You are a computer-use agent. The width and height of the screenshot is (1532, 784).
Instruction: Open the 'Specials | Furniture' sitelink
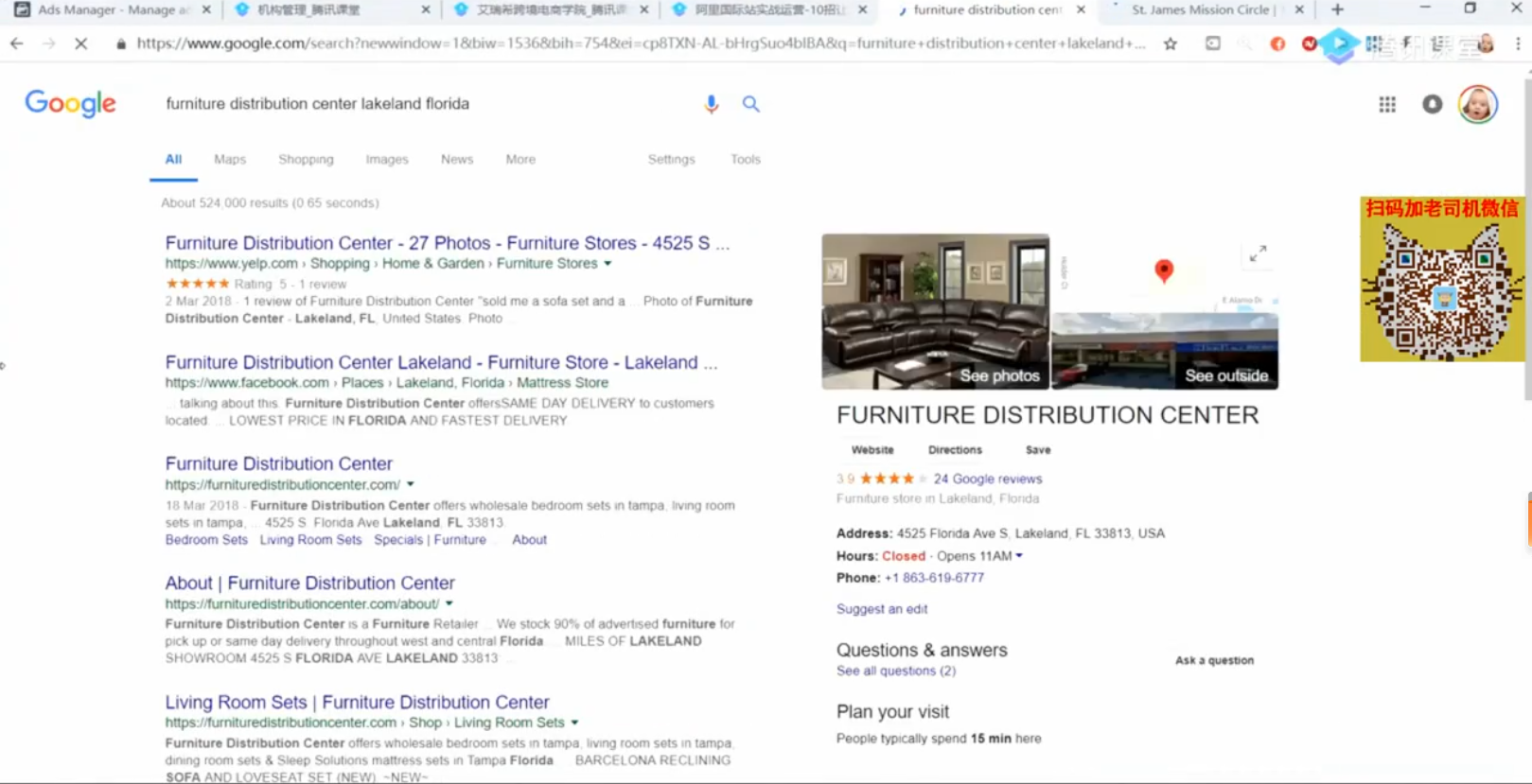click(430, 540)
